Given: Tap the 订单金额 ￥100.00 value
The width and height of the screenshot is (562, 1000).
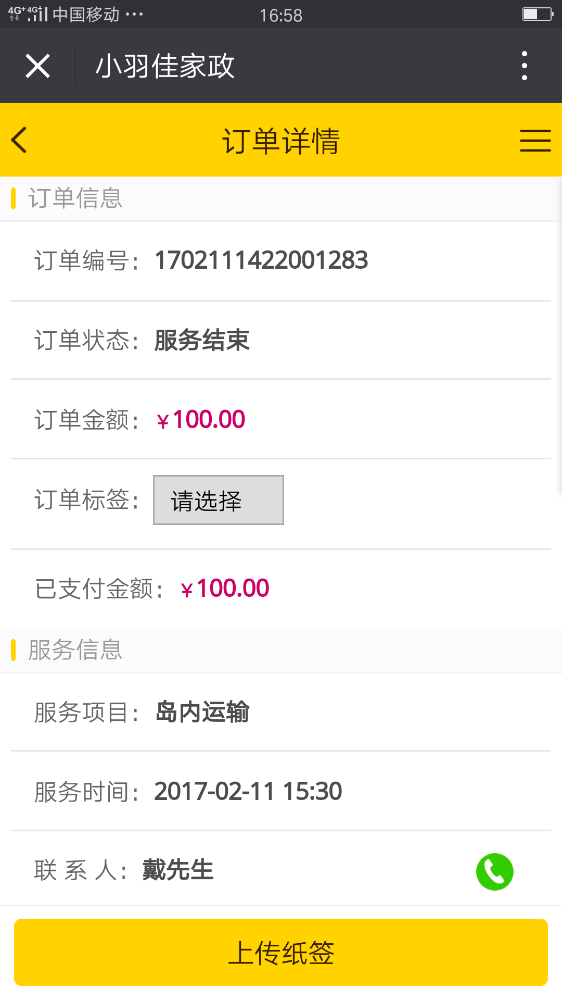Looking at the screenshot, I should [x=200, y=420].
